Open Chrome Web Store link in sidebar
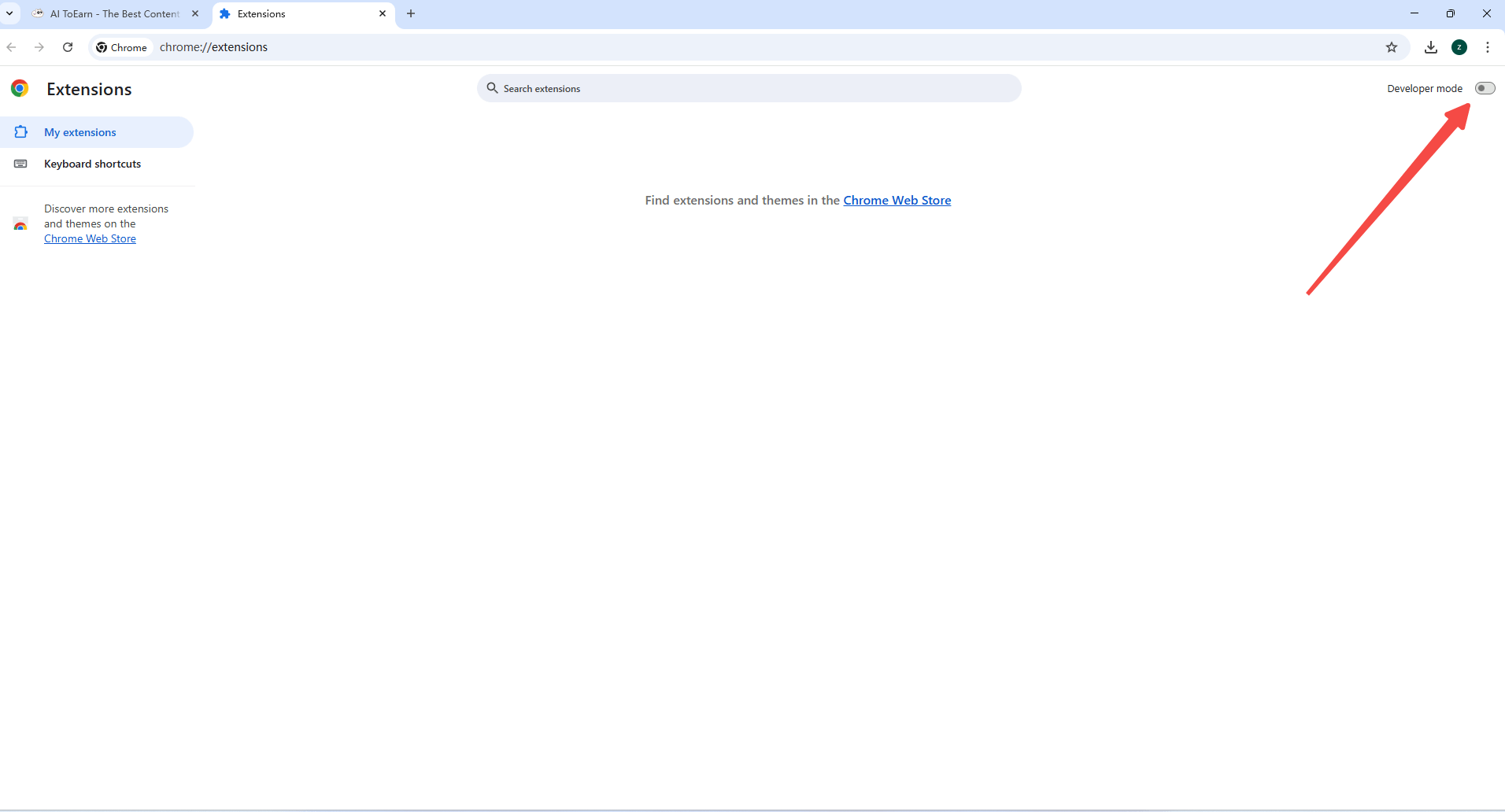Screen dimensions: 1505x812 90,238
